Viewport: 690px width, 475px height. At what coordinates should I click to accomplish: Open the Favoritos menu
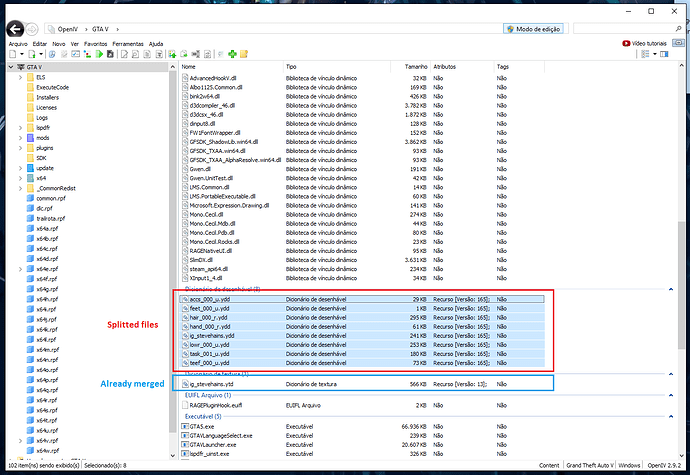(x=95, y=44)
